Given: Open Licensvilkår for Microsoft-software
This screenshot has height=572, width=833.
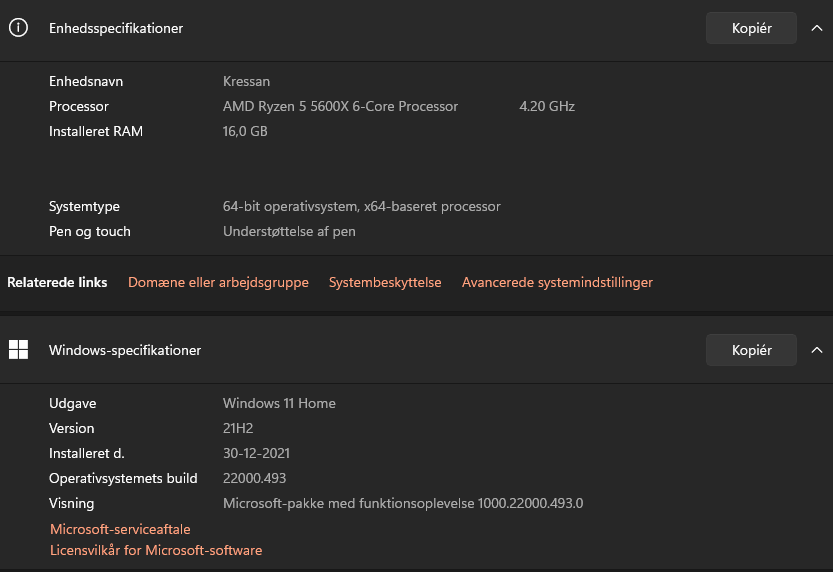Looking at the screenshot, I should 156,550.
